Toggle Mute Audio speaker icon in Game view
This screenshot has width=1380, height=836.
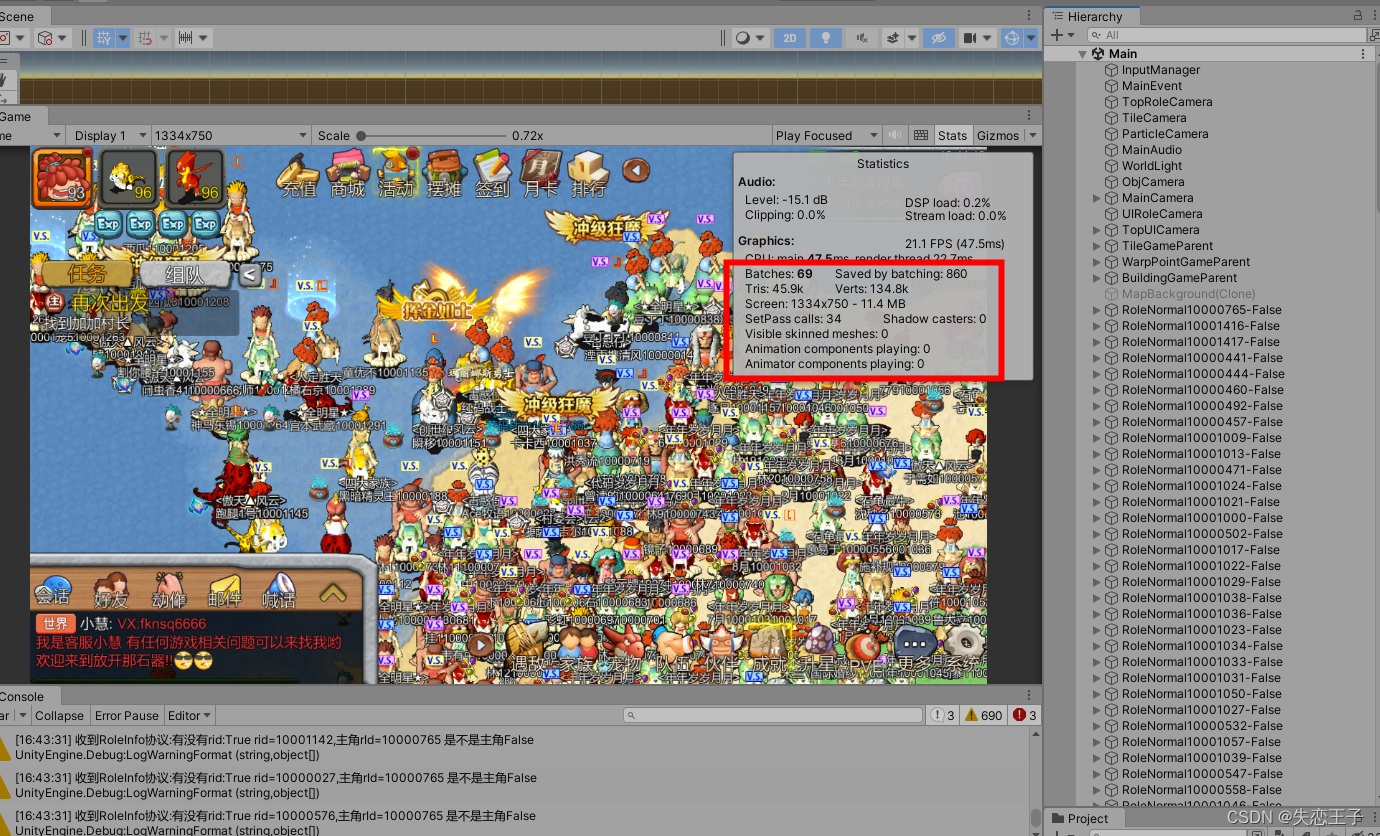tap(895, 135)
